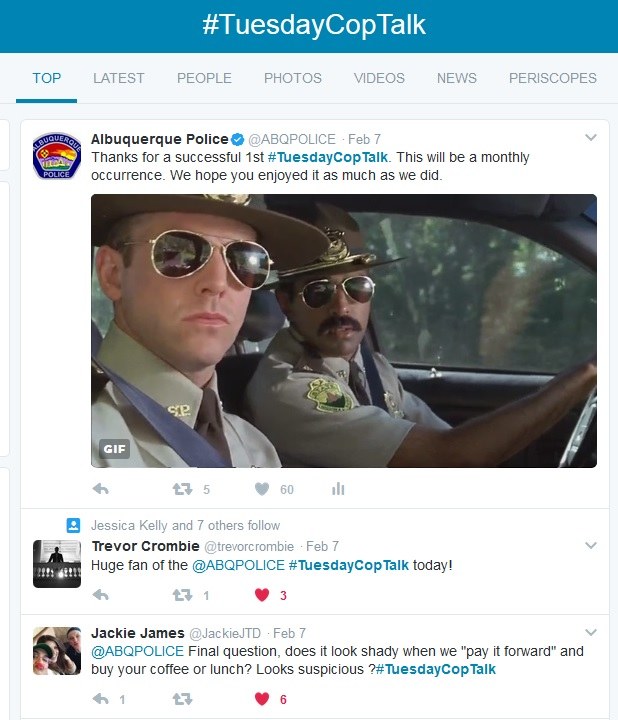618x720 pixels.
Task: Open the LATEST tab
Action: pyautogui.click(x=118, y=78)
